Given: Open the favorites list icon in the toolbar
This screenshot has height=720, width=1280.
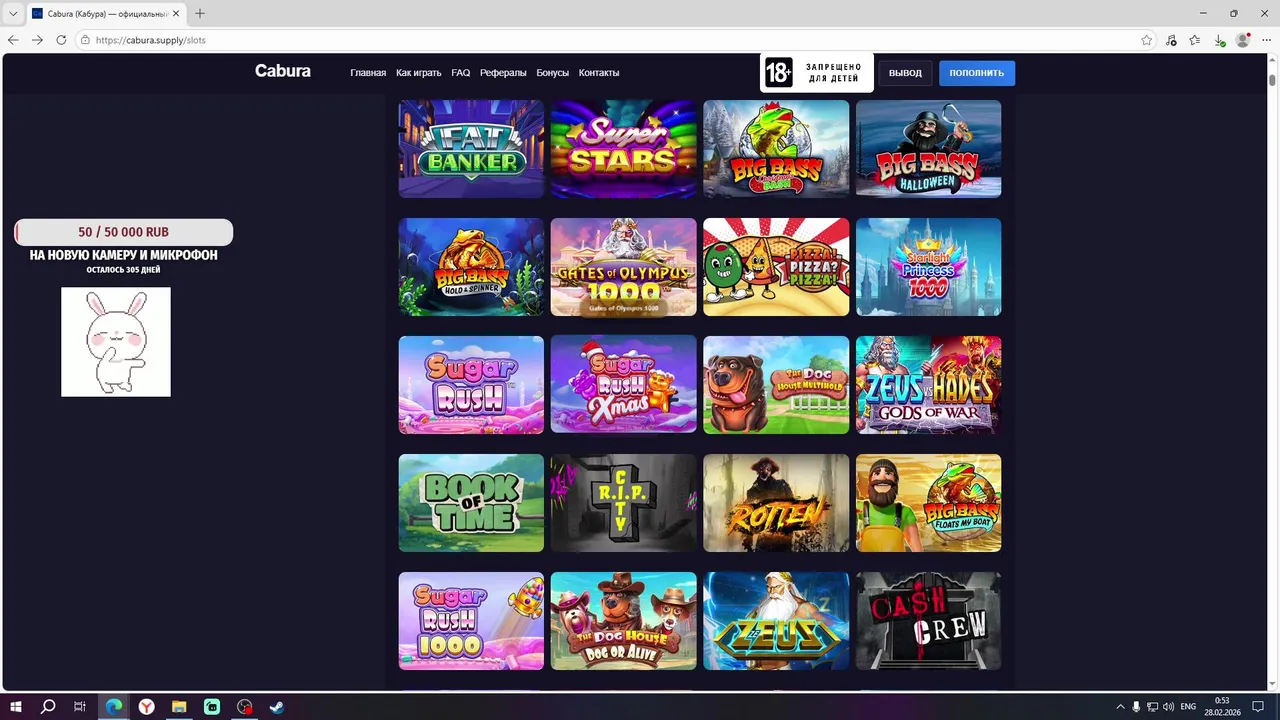Looking at the screenshot, I should click(1195, 40).
